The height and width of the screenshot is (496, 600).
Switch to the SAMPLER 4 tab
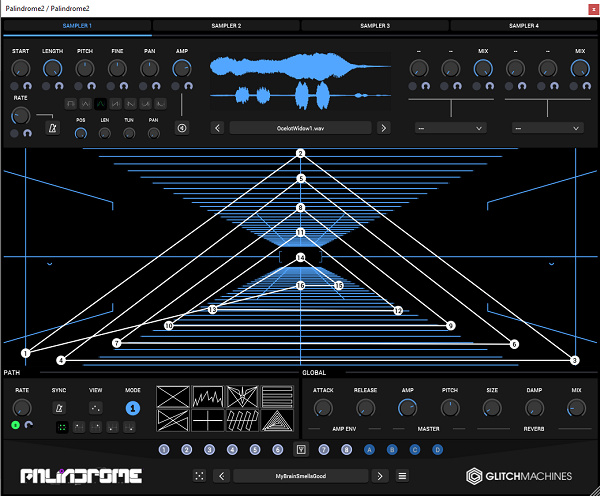523,26
